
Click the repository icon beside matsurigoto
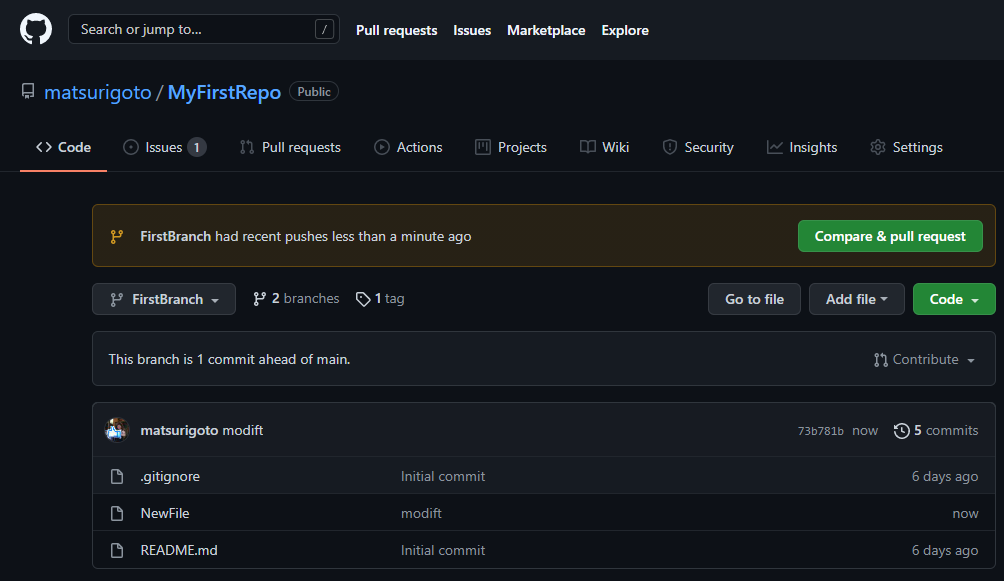[28, 92]
